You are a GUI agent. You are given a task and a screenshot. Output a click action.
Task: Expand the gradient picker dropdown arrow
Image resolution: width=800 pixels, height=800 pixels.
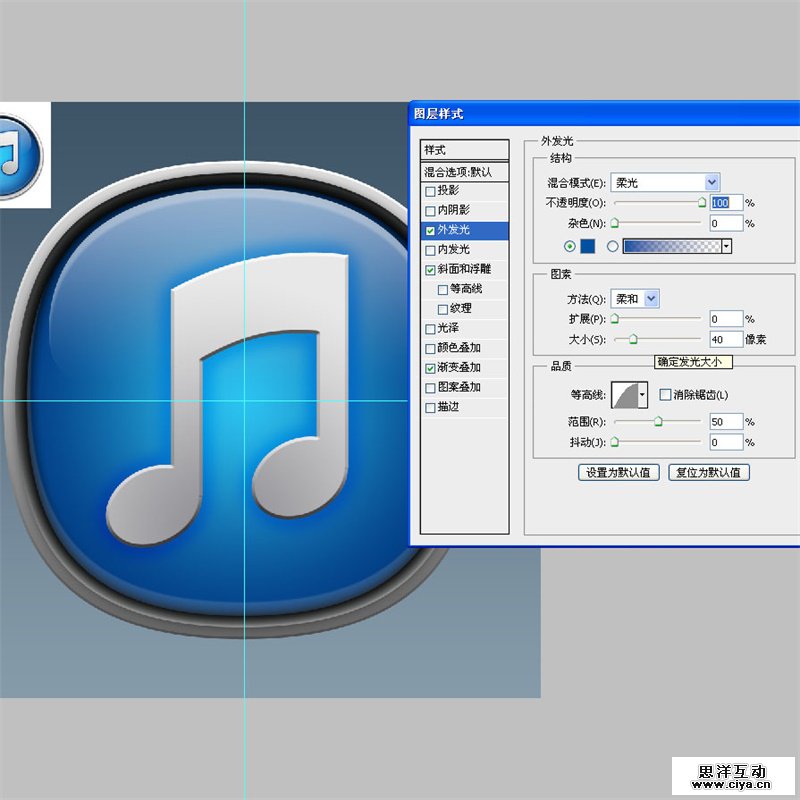coord(726,246)
